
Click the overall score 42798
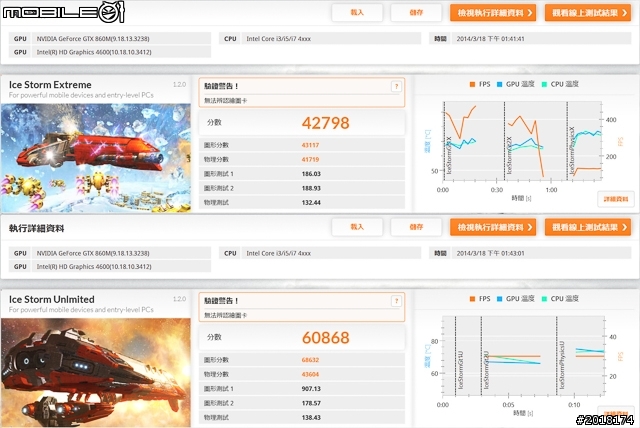(x=325, y=123)
